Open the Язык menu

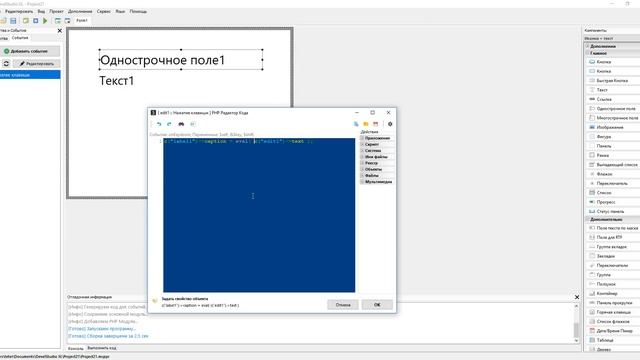tap(120, 11)
